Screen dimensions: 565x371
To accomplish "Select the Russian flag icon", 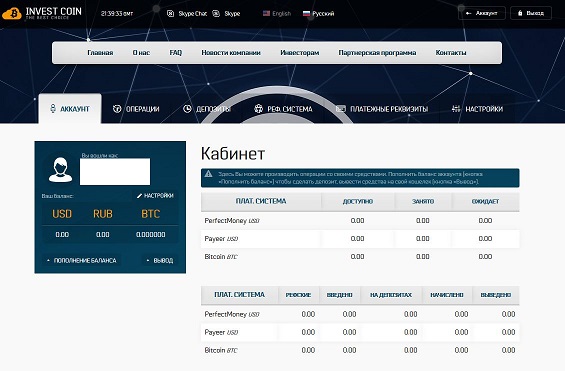I will coord(306,14).
